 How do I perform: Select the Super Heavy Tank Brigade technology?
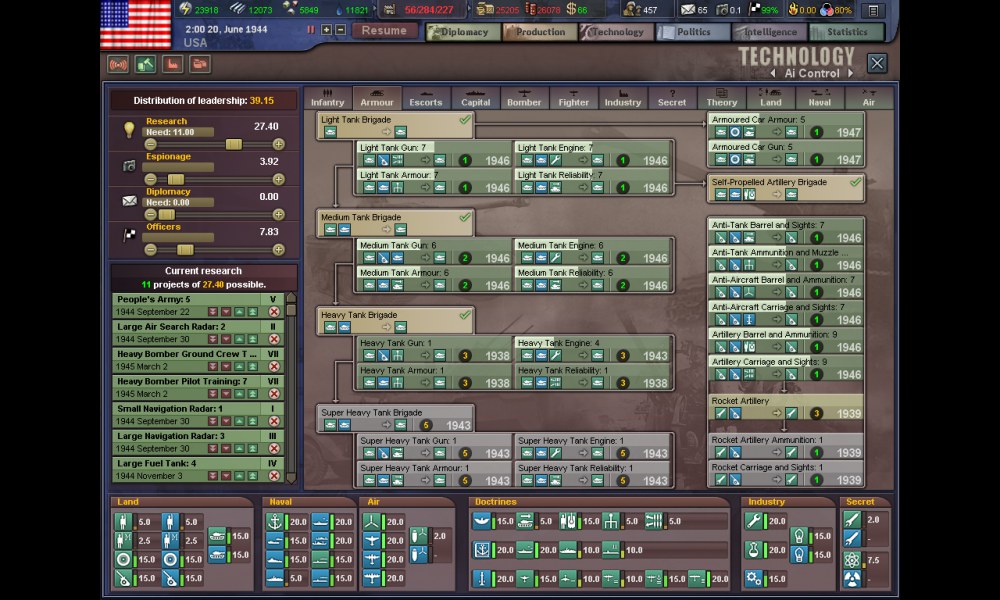pos(395,418)
